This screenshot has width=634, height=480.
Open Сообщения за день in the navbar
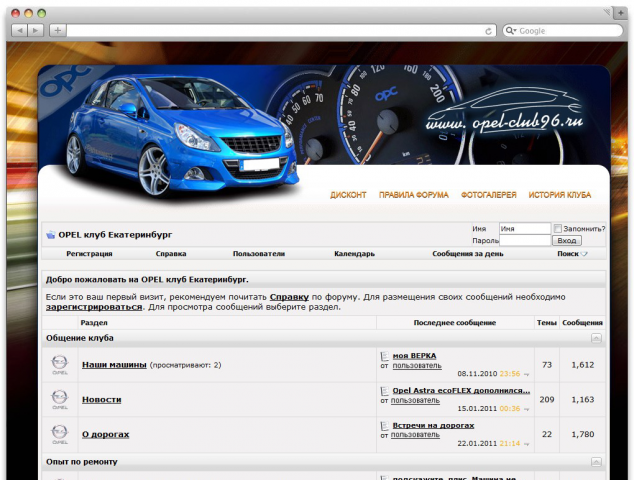pyautogui.click(x=468, y=254)
